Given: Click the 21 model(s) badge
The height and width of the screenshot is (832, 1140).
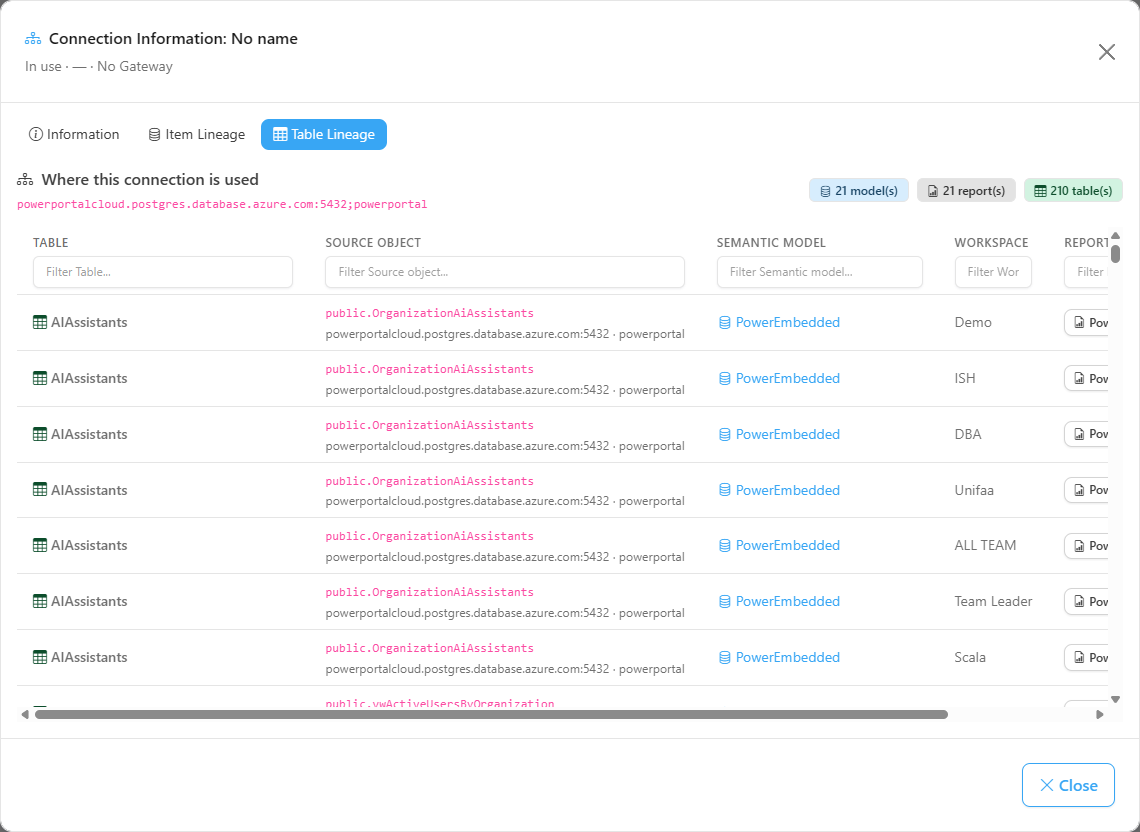Looking at the screenshot, I should pyautogui.click(x=859, y=191).
